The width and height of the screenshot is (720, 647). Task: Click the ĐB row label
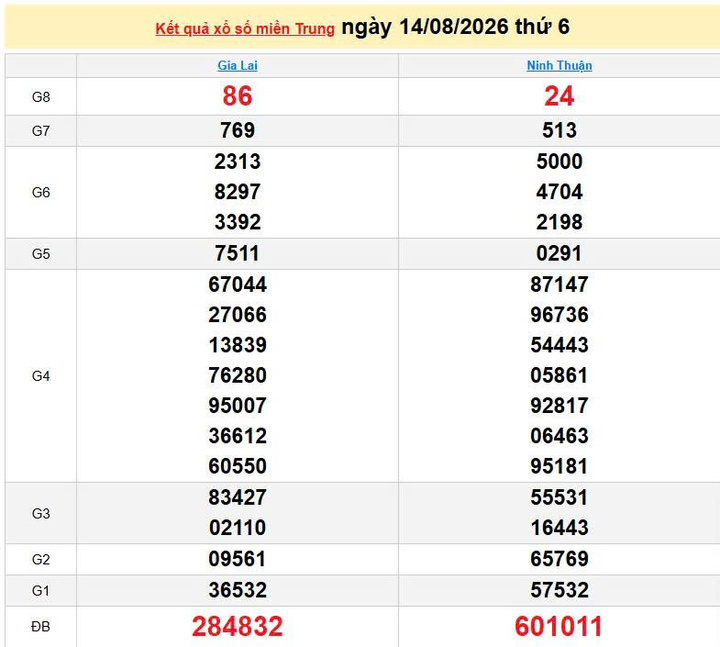40,627
